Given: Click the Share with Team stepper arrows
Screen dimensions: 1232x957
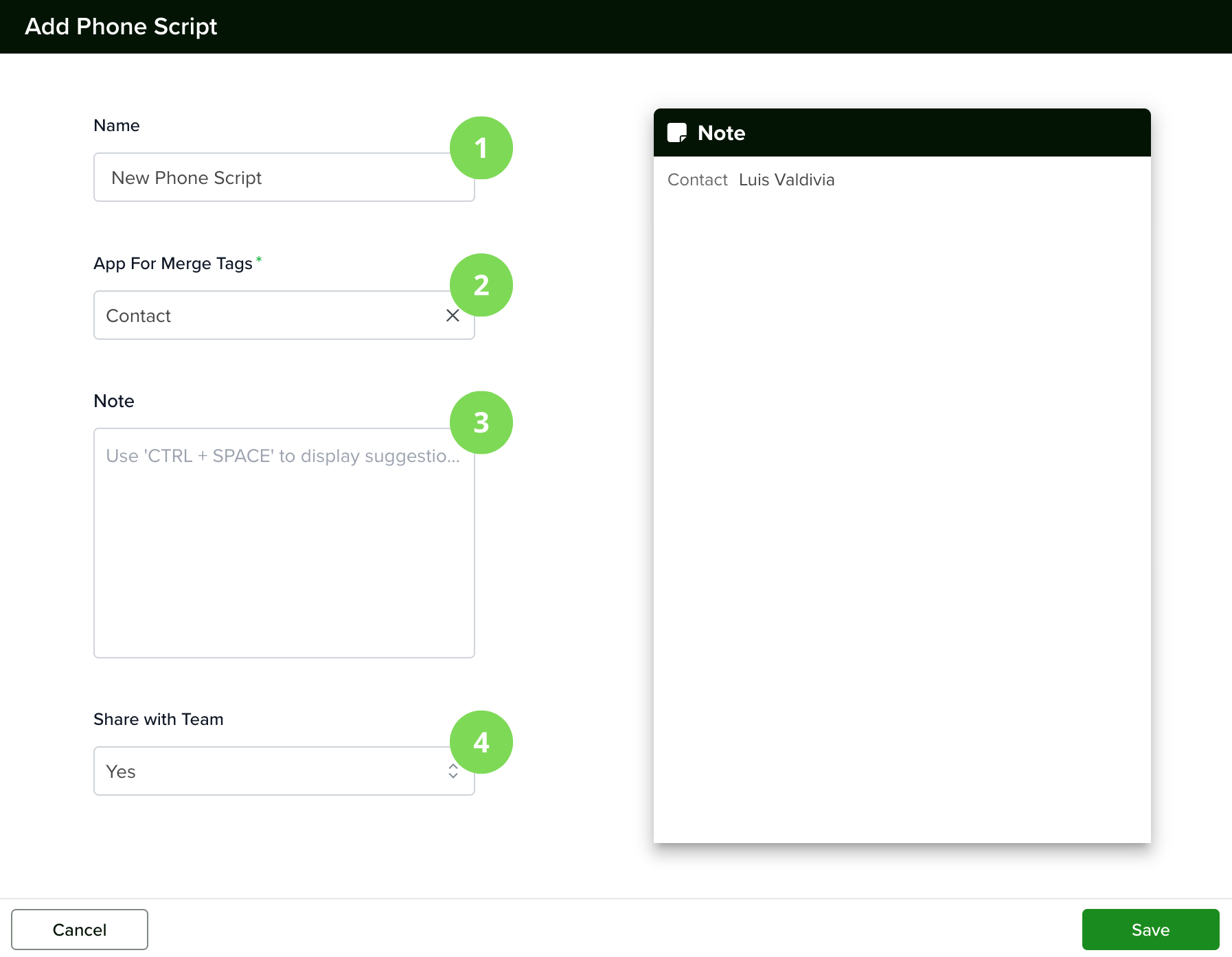Looking at the screenshot, I should (x=453, y=771).
